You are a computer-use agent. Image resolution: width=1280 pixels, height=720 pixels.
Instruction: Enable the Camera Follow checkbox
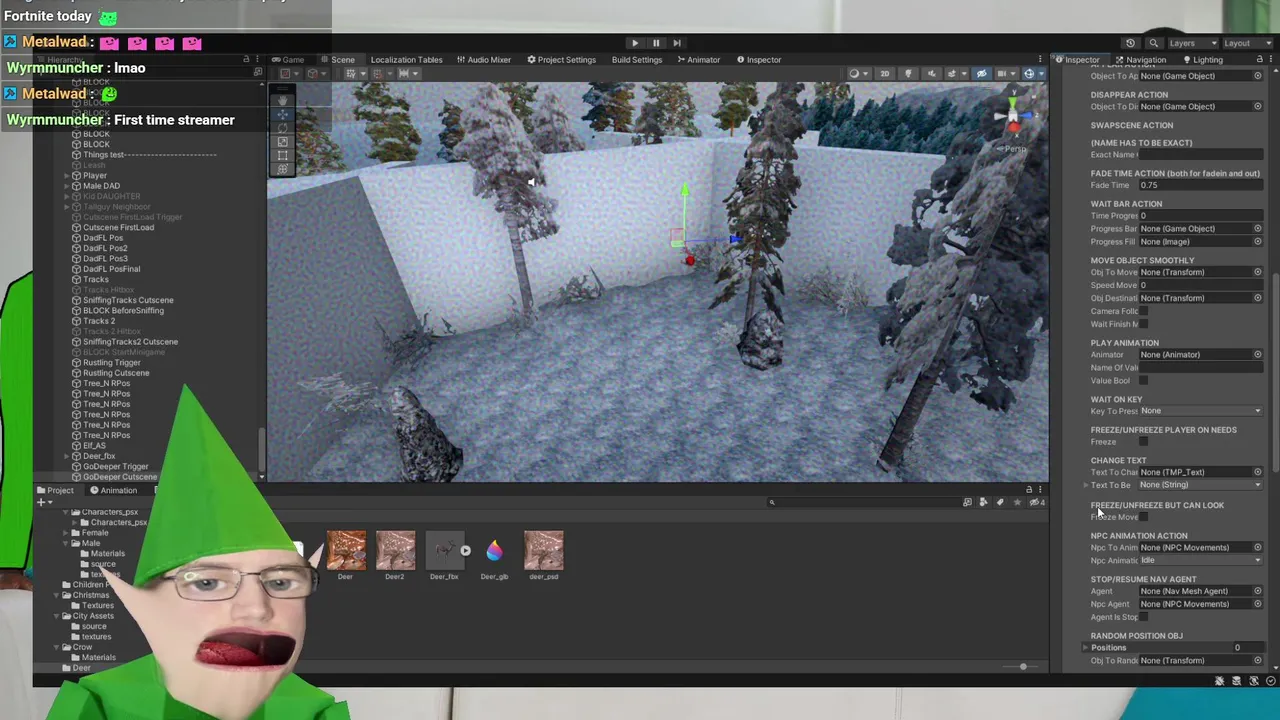pyautogui.click(x=1144, y=311)
